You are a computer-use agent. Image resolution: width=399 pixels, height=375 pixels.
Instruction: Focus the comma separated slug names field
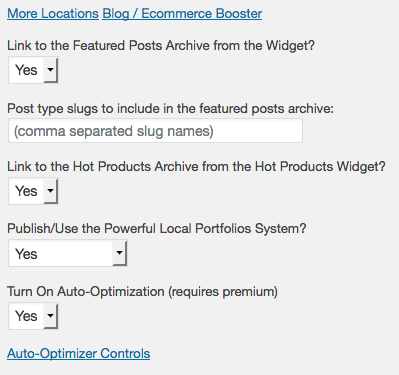pyautogui.click(x=155, y=131)
